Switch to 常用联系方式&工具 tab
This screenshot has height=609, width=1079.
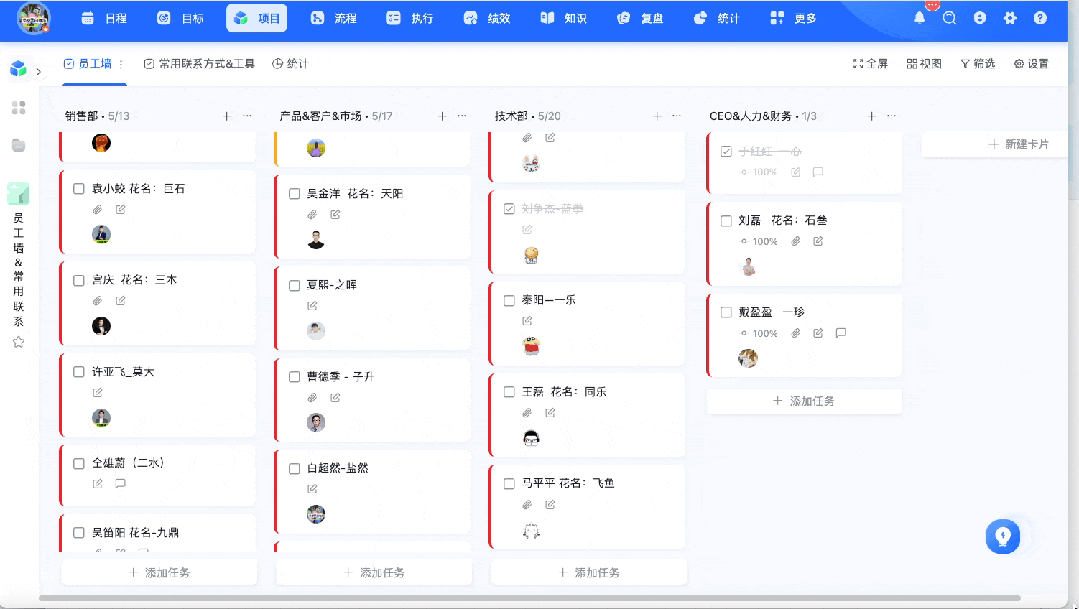tap(199, 63)
